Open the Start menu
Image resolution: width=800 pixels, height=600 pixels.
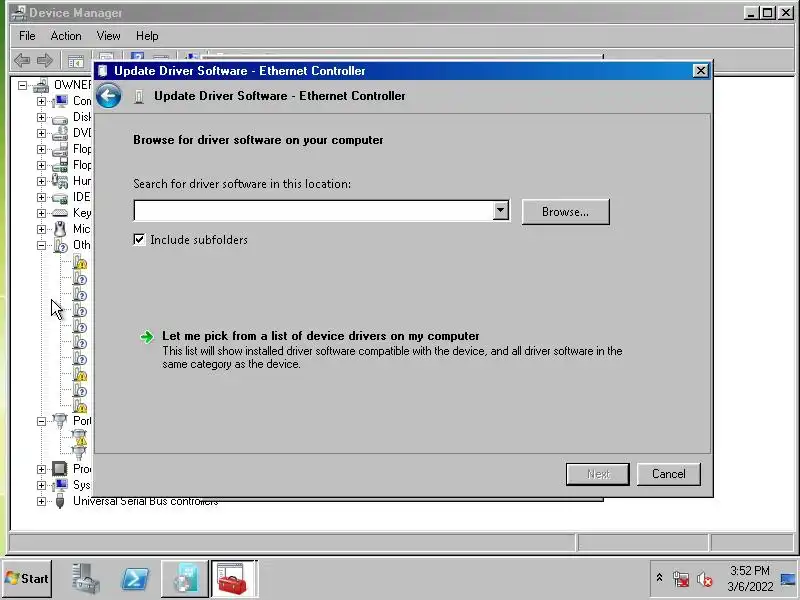point(27,579)
